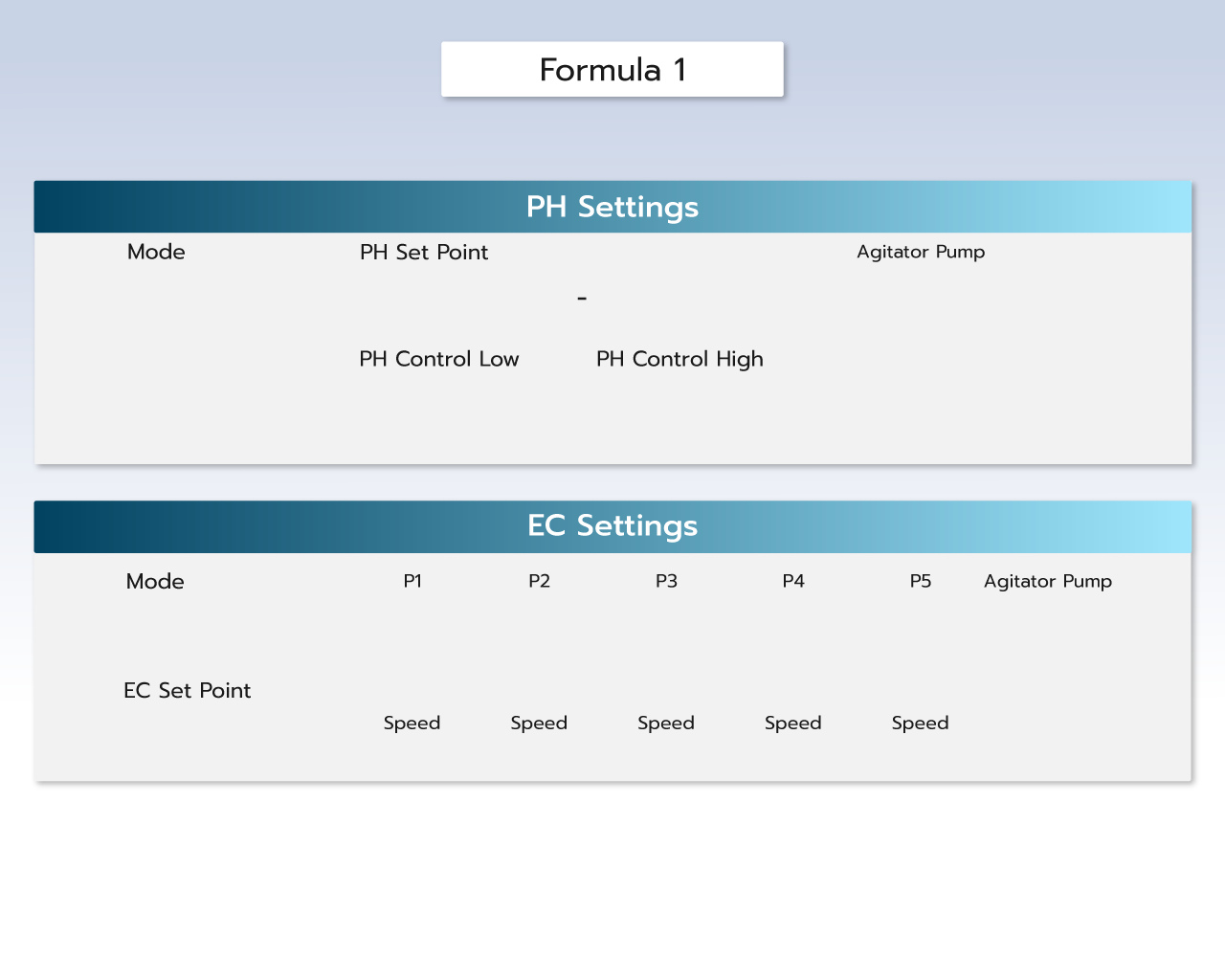Click Agitator Pump label in PH Settings
This screenshot has height=980, width=1225.
tap(921, 252)
